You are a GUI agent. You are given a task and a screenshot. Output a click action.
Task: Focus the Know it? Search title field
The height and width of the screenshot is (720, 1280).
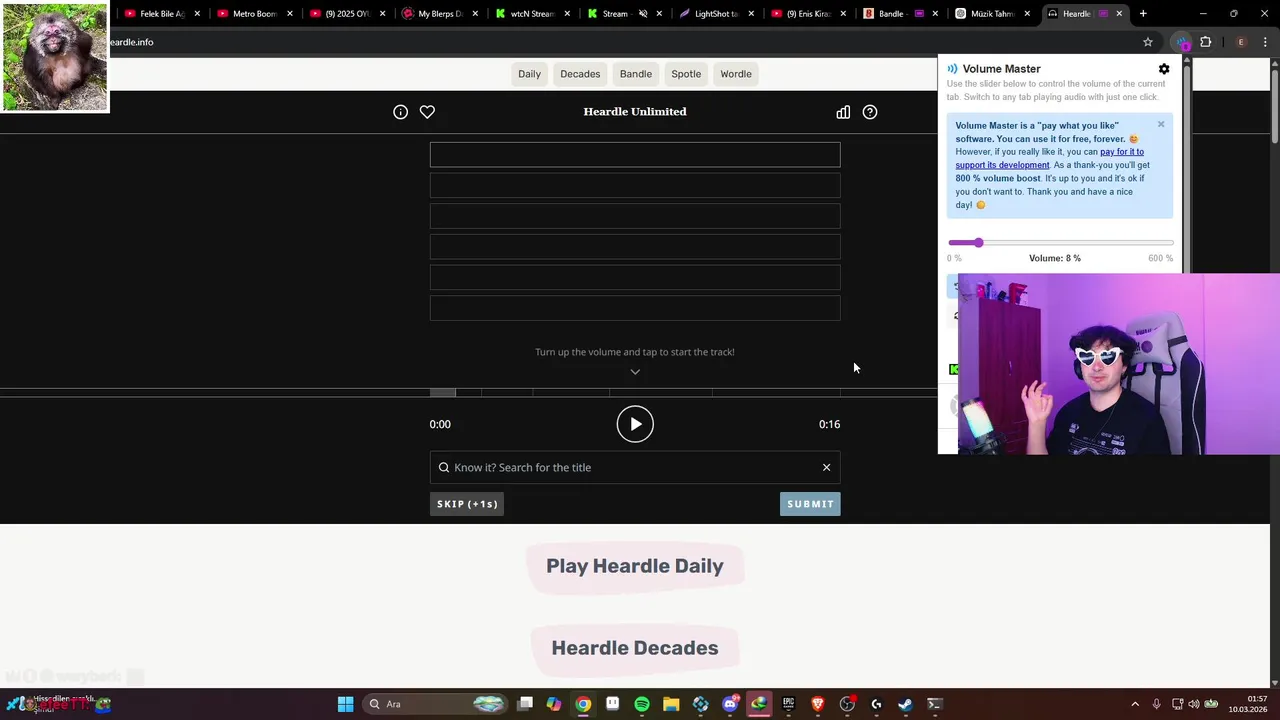pyautogui.click(x=635, y=467)
